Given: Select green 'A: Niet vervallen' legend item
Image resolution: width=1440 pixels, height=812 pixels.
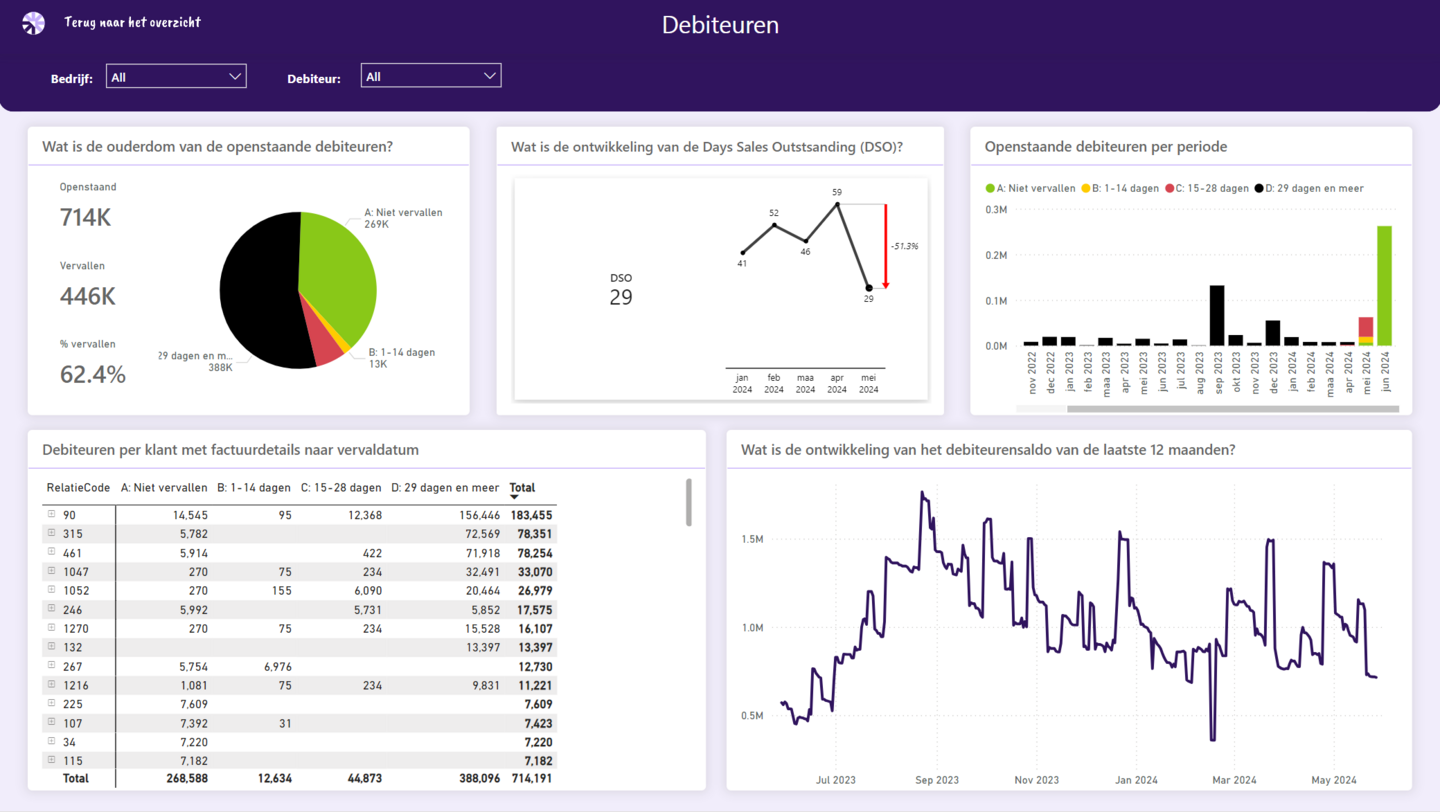Looking at the screenshot, I should [x=1030, y=188].
